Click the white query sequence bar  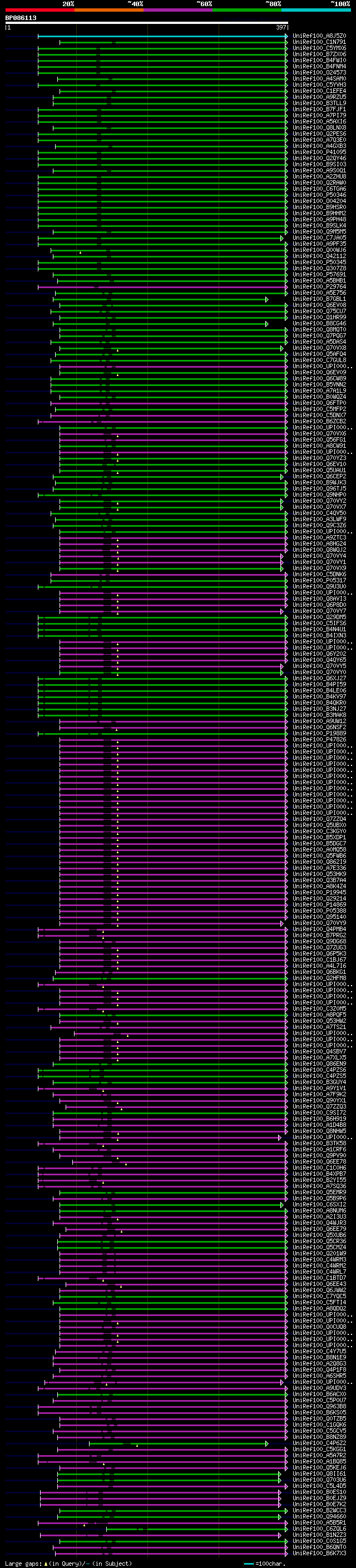click(x=147, y=23)
